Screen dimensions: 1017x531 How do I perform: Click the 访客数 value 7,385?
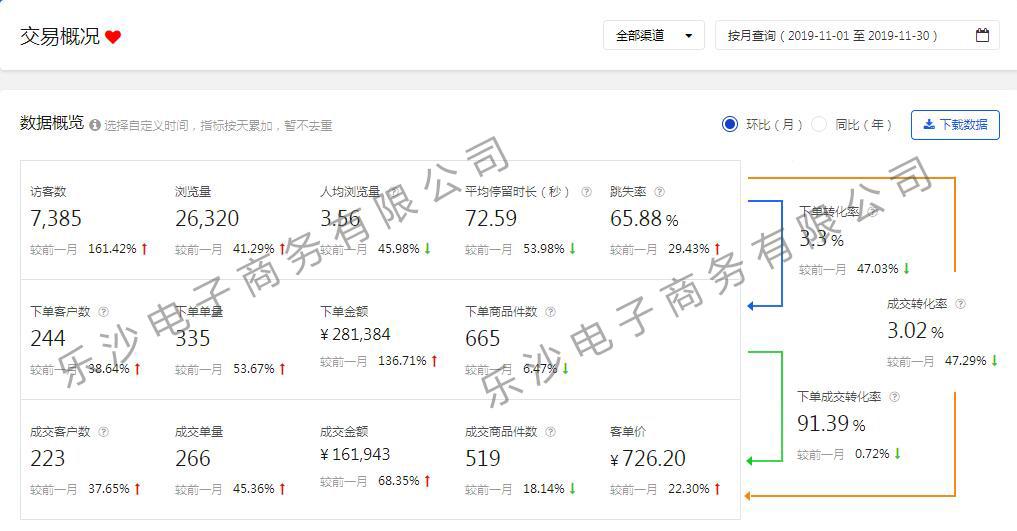(56, 219)
